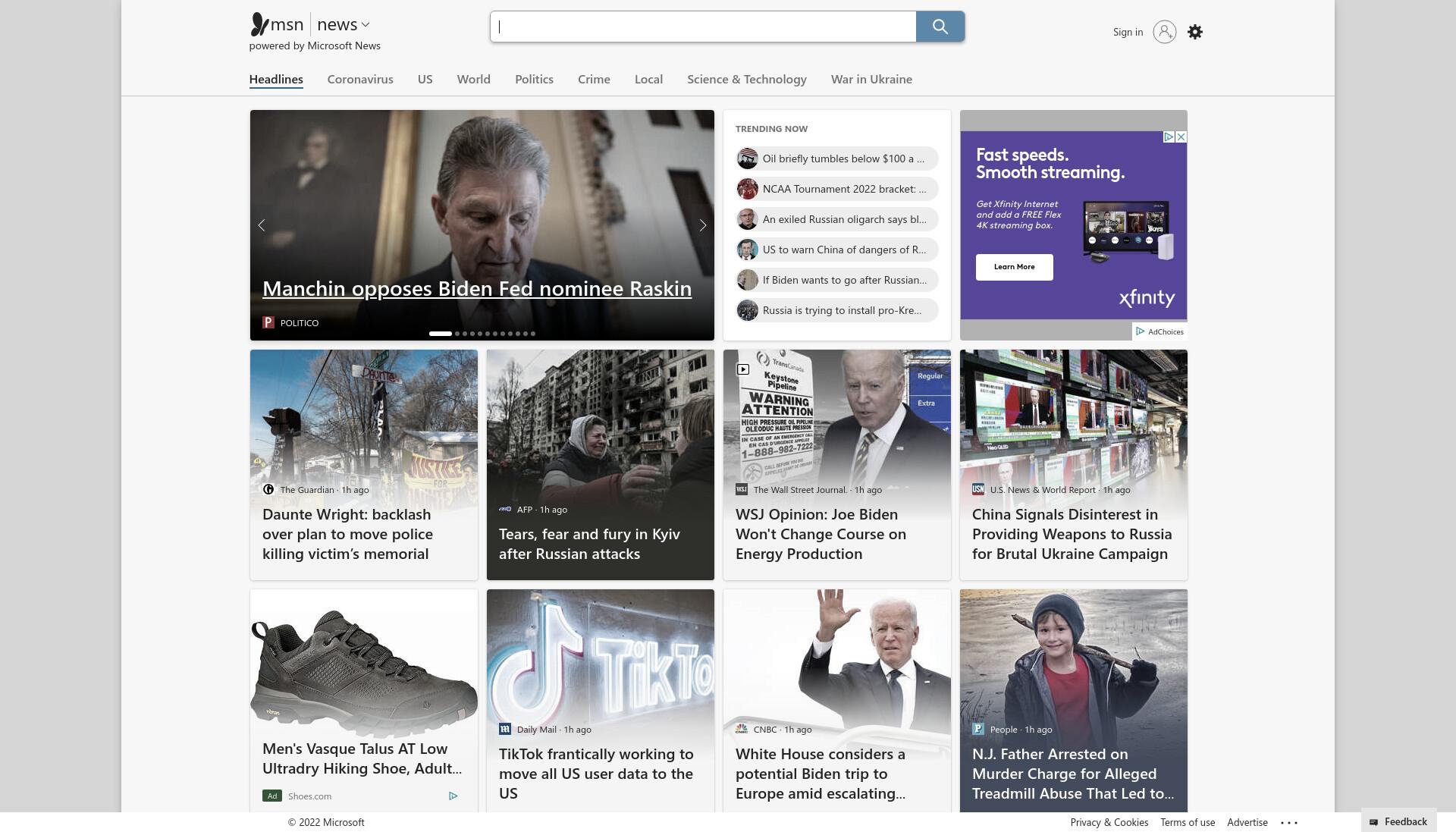The image size is (1456, 832).
Task: Click the Shoes.com advertiser label
Action: coord(309,796)
